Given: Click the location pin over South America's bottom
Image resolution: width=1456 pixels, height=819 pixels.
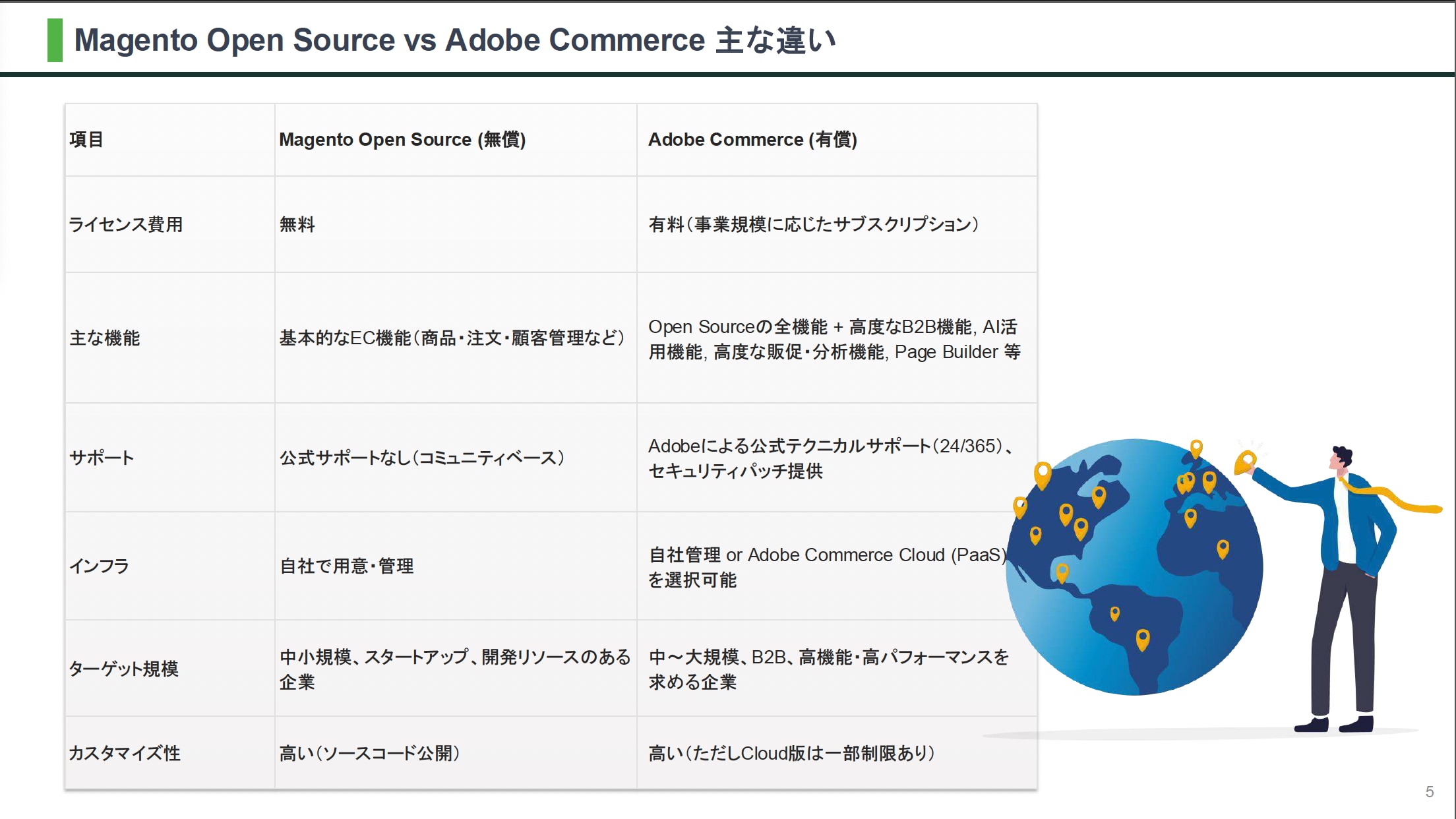Looking at the screenshot, I should click(1143, 638).
